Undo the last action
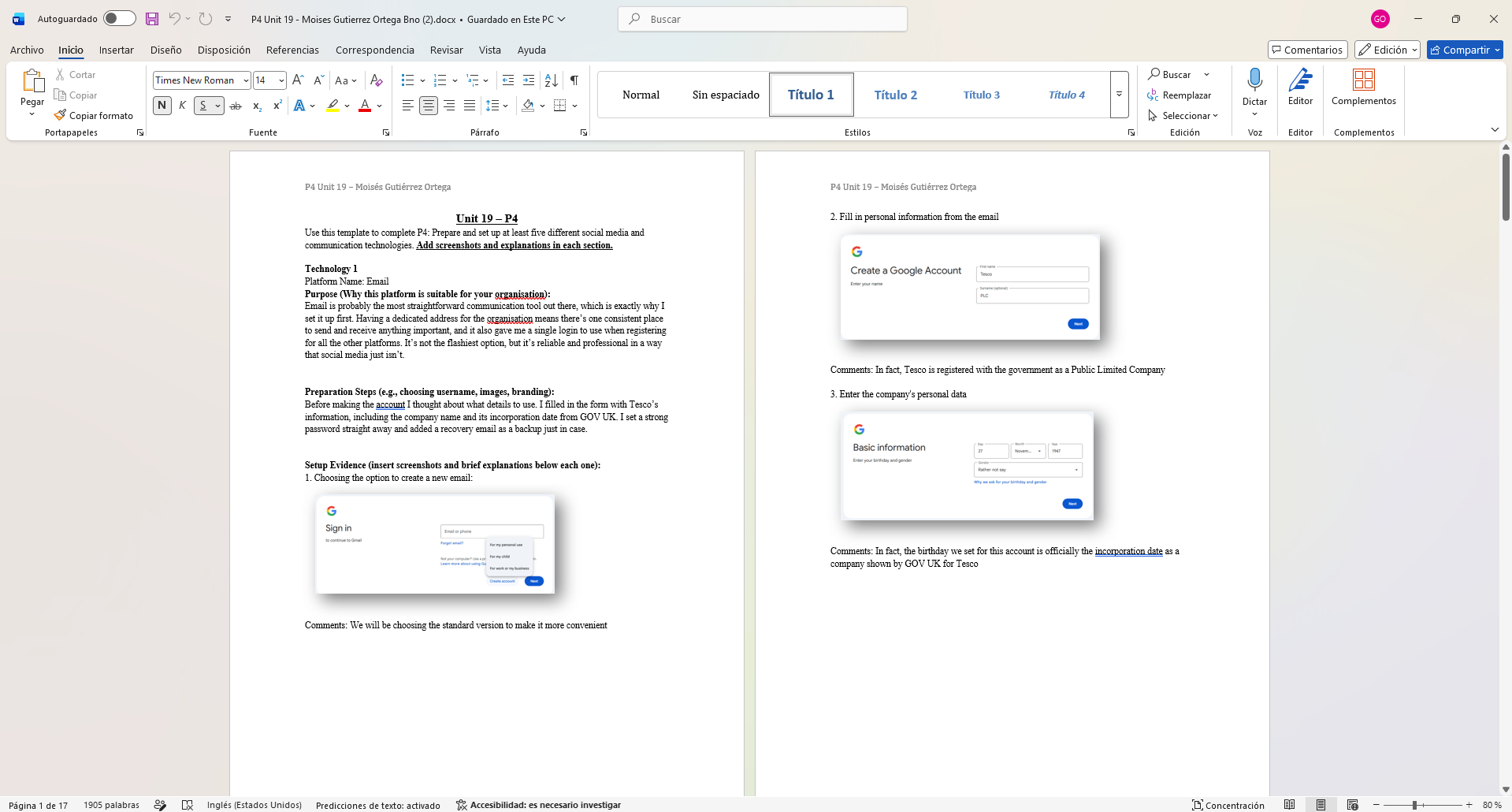This screenshot has width=1512, height=812. pos(174,19)
